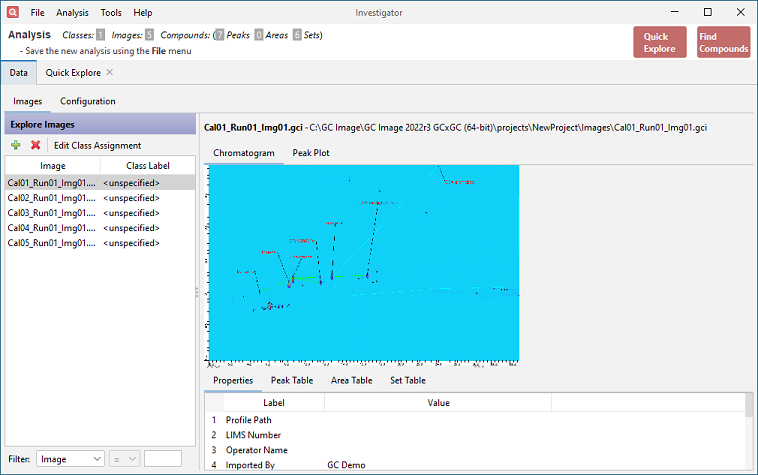Open the Peak Table tab
The image size is (758, 475).
tap(292, 380)
